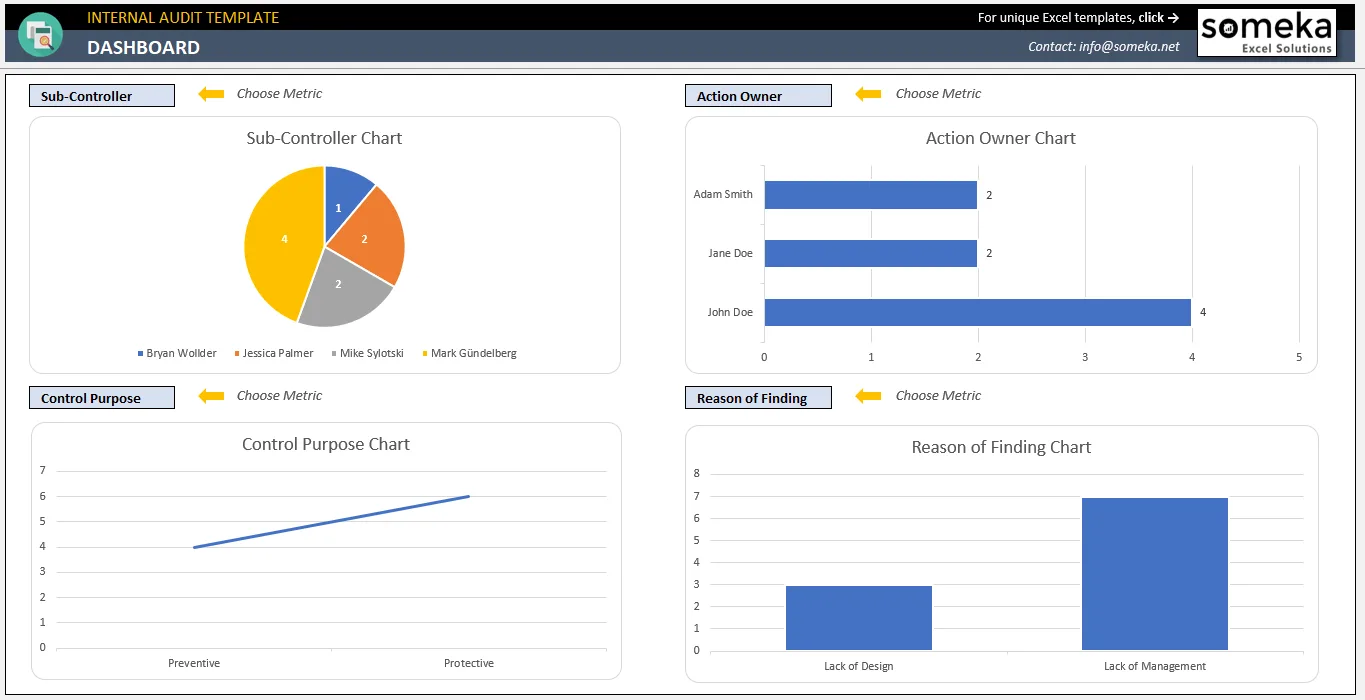Open the Control Purpose metric dropdown
The height and width of the screenshot is (700, 1365).
[x=102, y=398]
